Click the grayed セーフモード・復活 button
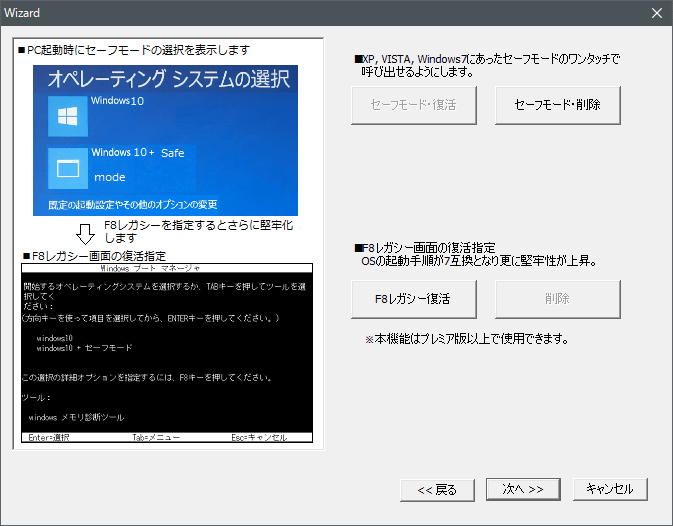 (x=414, y=105)
